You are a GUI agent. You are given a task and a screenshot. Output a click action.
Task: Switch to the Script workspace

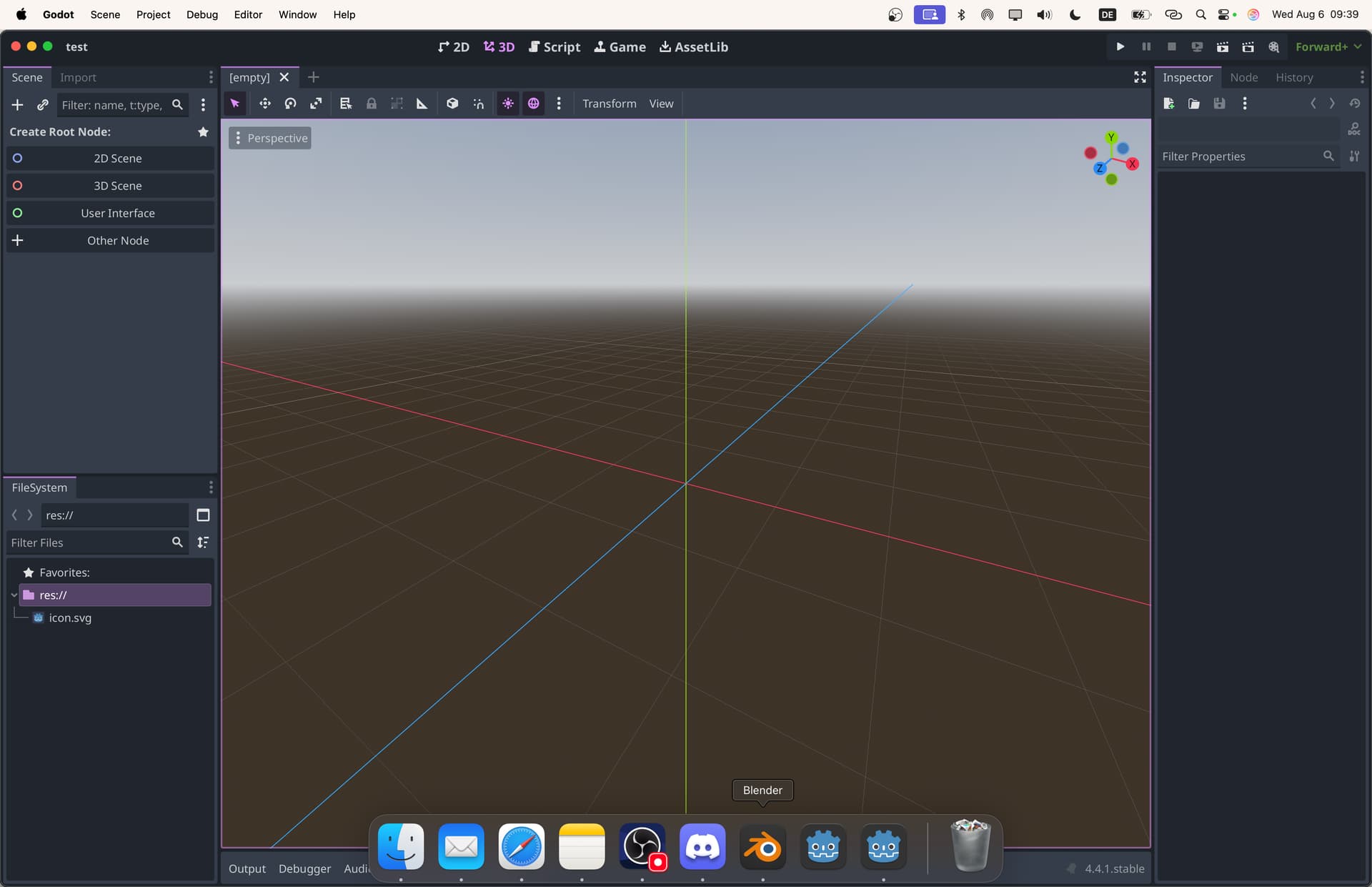[x=554, y=46]
